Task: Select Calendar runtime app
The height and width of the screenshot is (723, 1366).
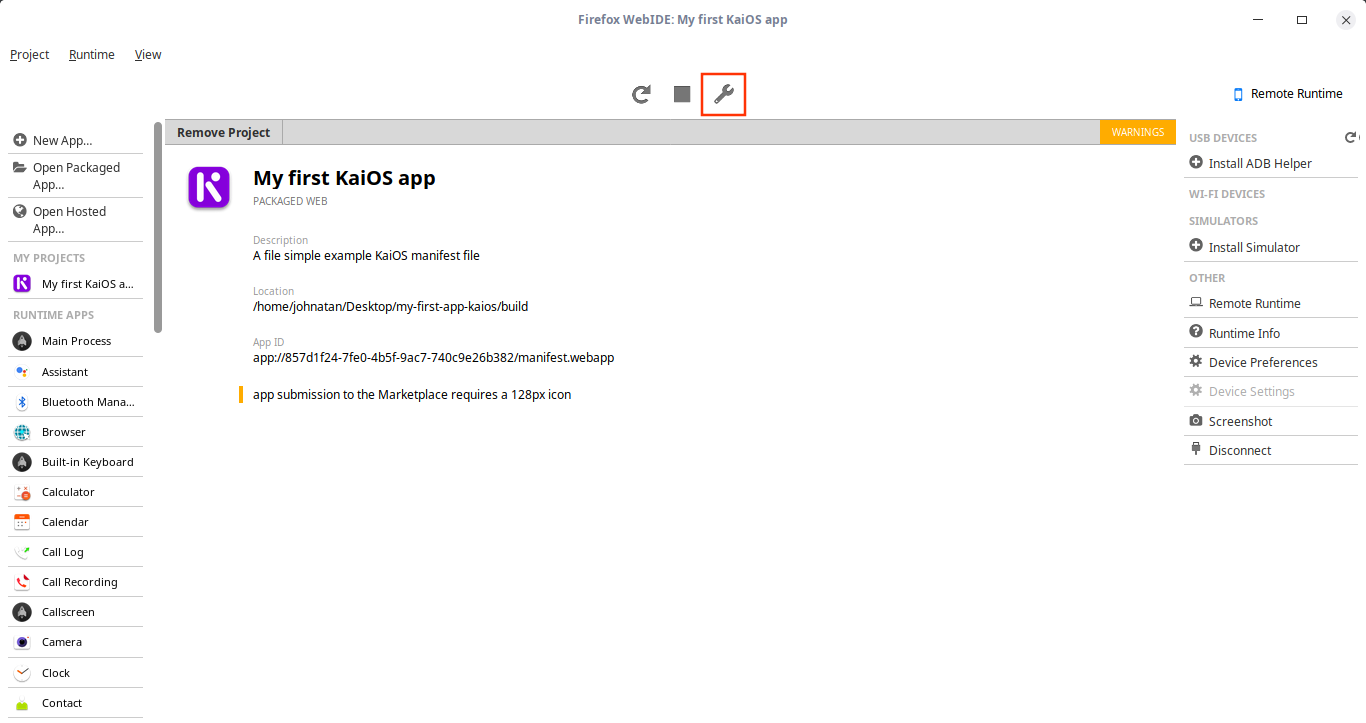Action: pos(77,522)
